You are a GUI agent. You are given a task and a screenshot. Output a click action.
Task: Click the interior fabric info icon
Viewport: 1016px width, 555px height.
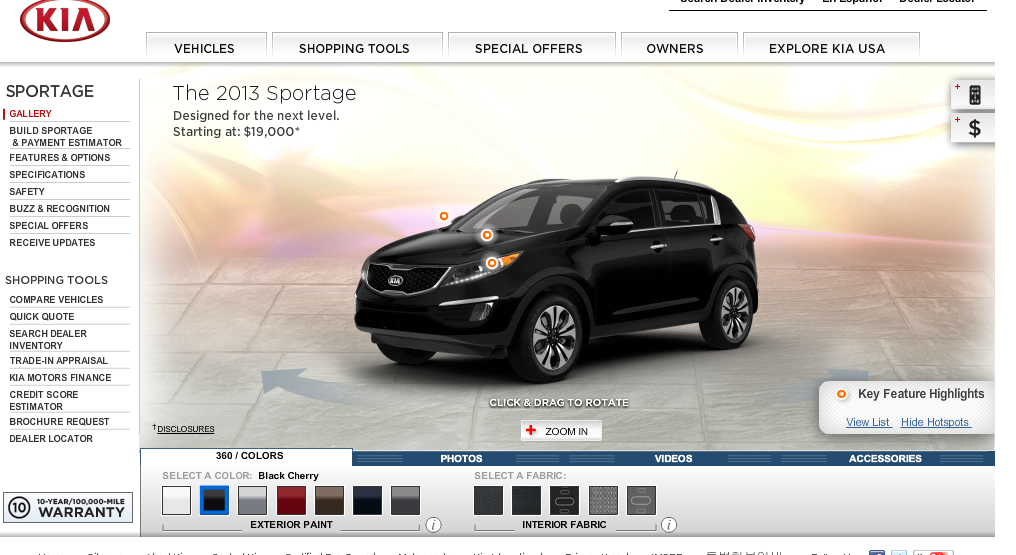[669, 525]
